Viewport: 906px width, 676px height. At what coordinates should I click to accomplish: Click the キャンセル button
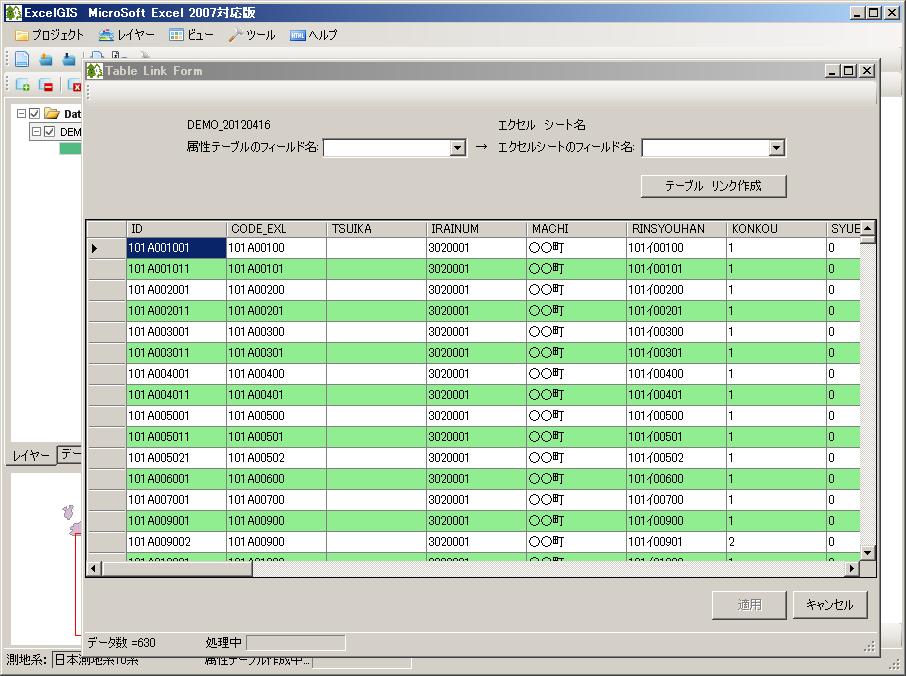pos(830,604)
